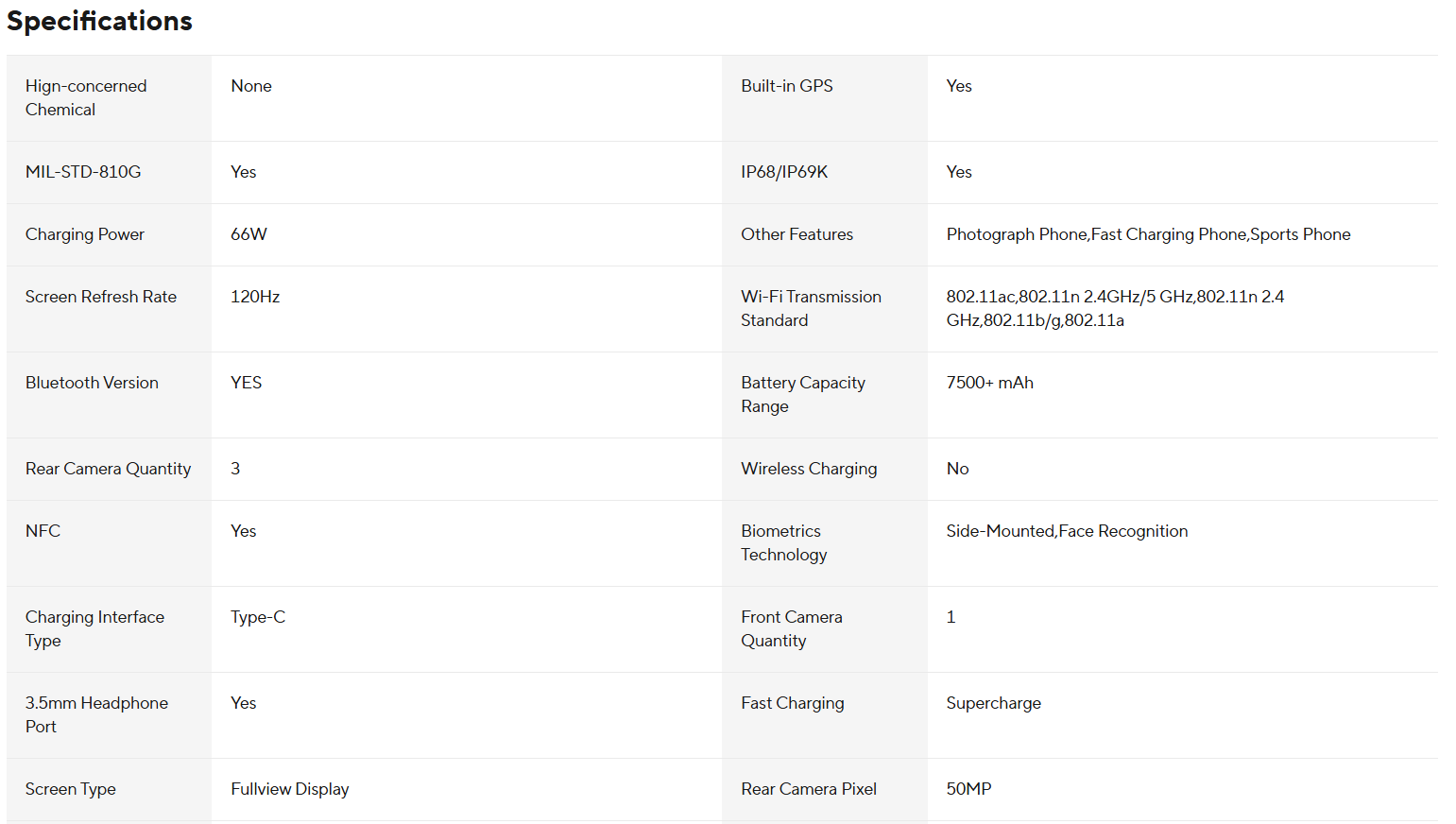Click the Charging Power label
This screenshot has height=824, width=1456.
85,234
